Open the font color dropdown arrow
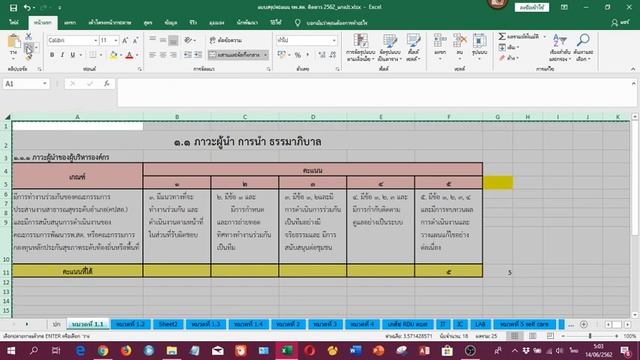Viewport: 640px width, 360px height. [137, 55]
